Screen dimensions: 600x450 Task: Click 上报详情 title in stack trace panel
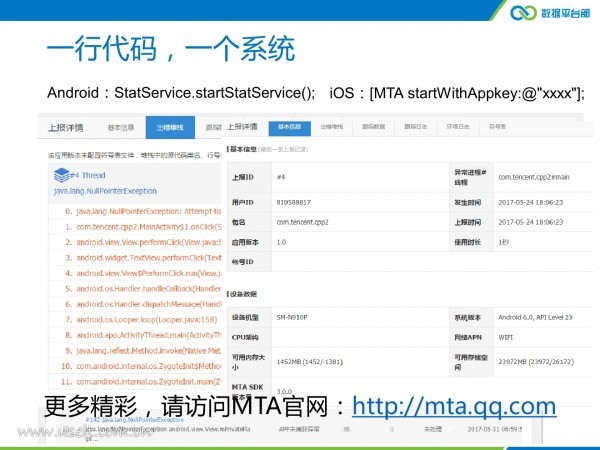click(65, 127)
